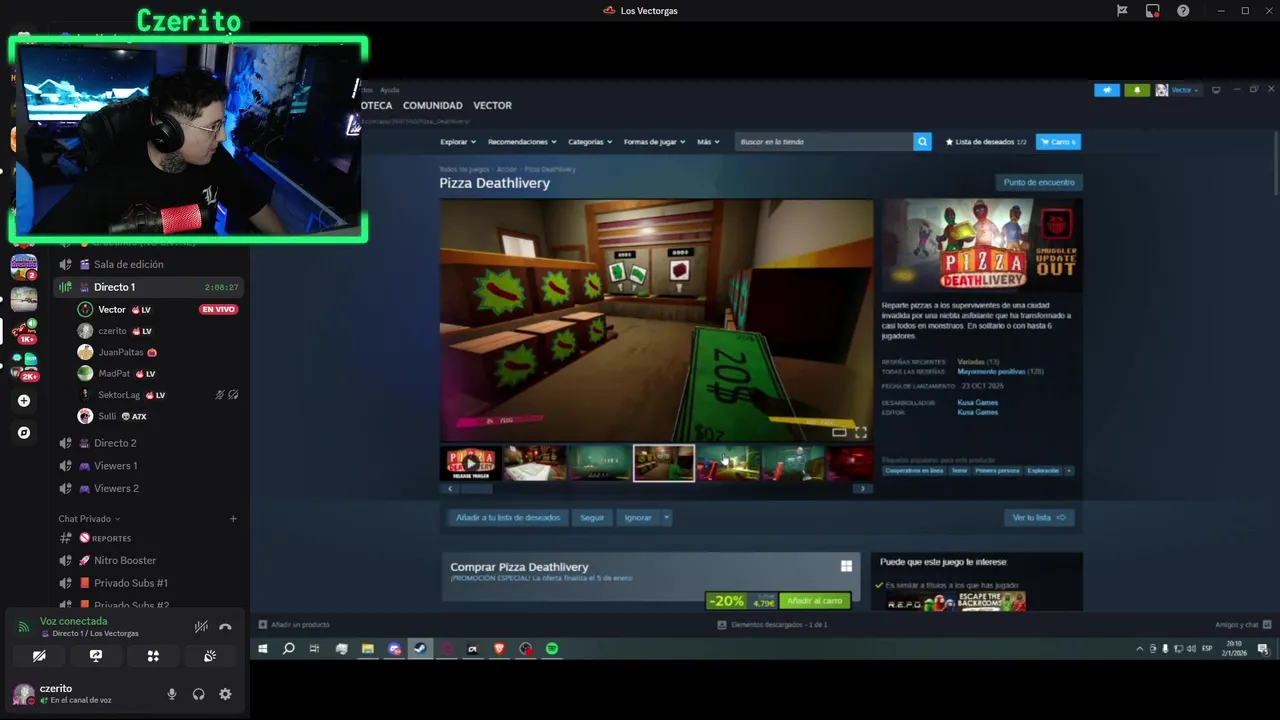Click Ver tu lista button
This screenshot has height=720, width=1280.
tap(1039, 518)
